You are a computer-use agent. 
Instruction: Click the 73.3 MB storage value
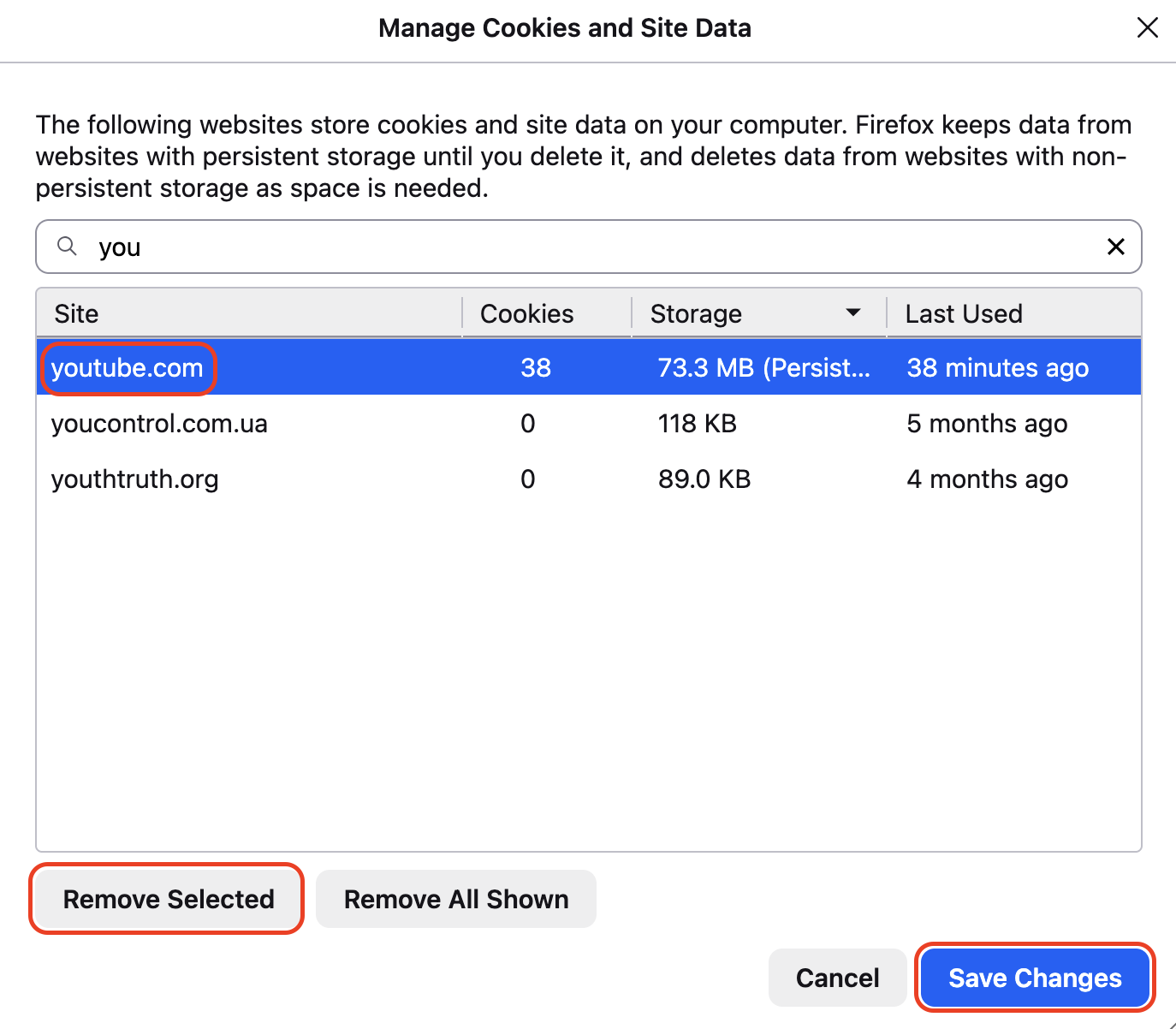tap(764, 367)
